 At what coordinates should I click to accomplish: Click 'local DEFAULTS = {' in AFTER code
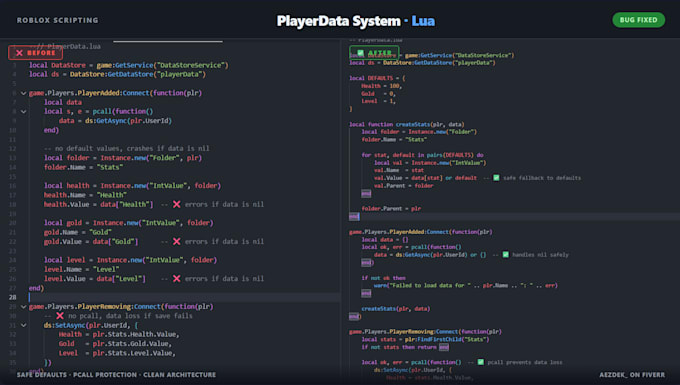pos(377,78)
